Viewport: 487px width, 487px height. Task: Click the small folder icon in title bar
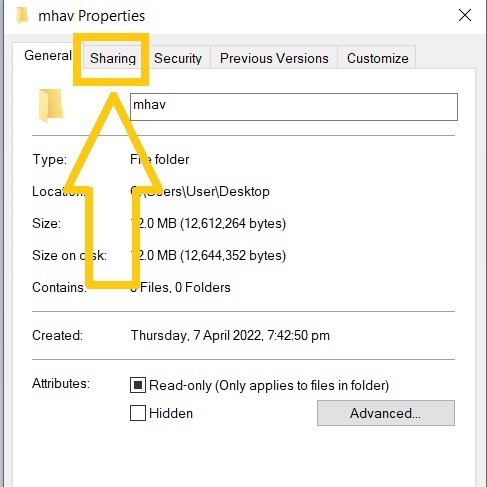(x=22, y=16)
